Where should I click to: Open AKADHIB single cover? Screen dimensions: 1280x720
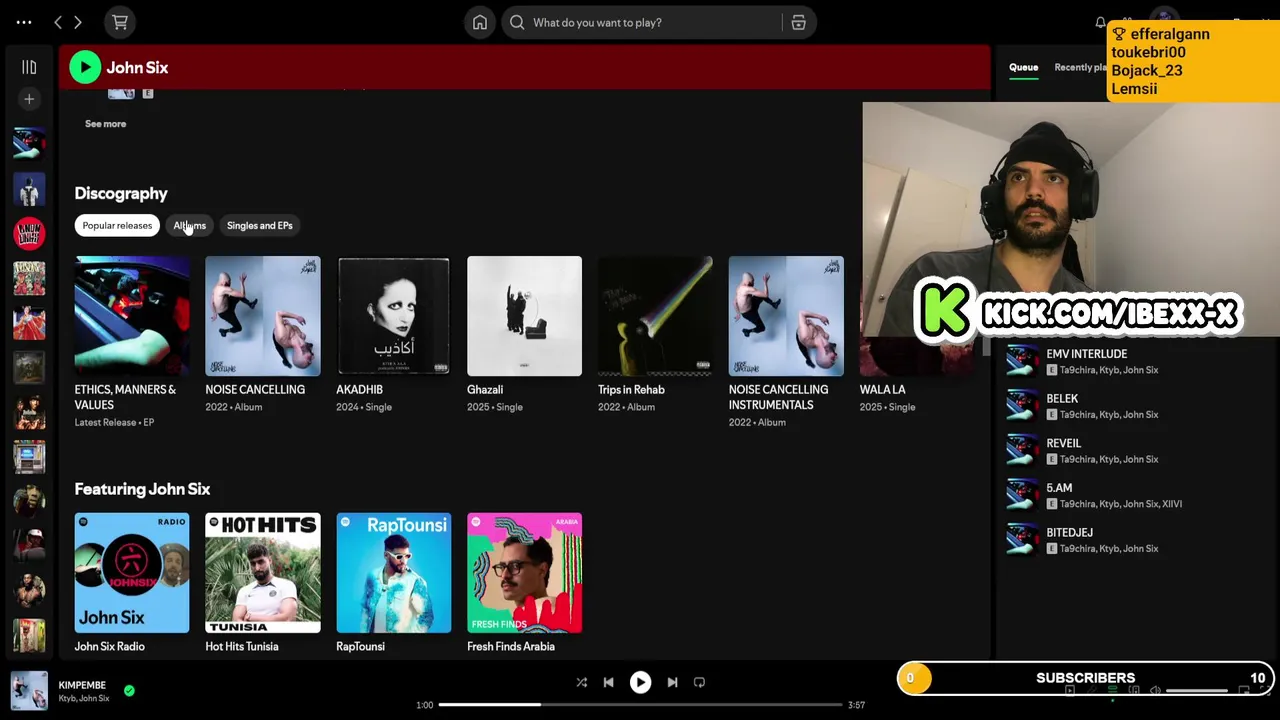click(x=394, y=316)
